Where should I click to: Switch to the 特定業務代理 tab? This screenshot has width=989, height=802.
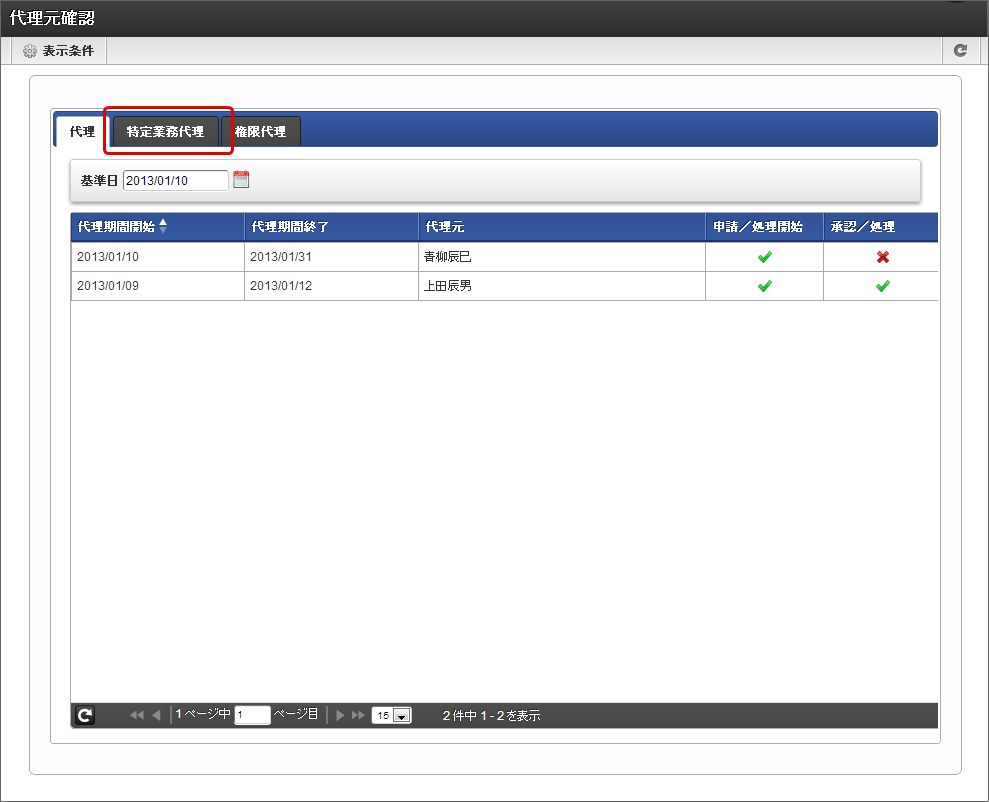pyautogui.click(x=165, y=132)
